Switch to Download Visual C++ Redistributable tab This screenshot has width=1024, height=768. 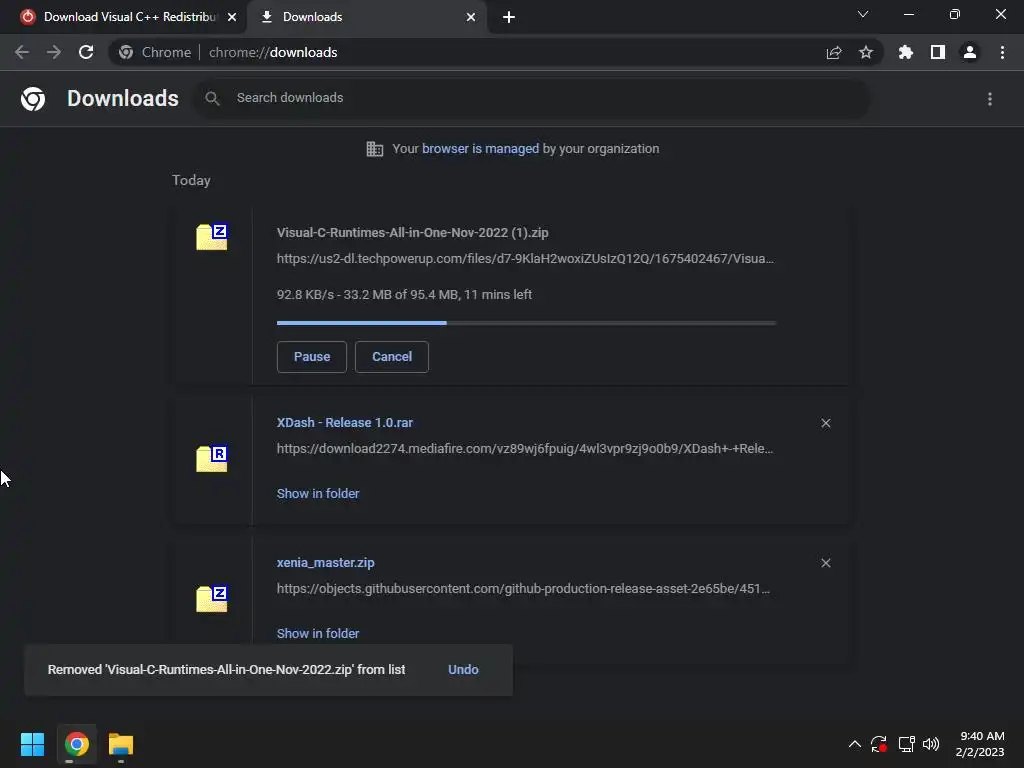[128, 17]
